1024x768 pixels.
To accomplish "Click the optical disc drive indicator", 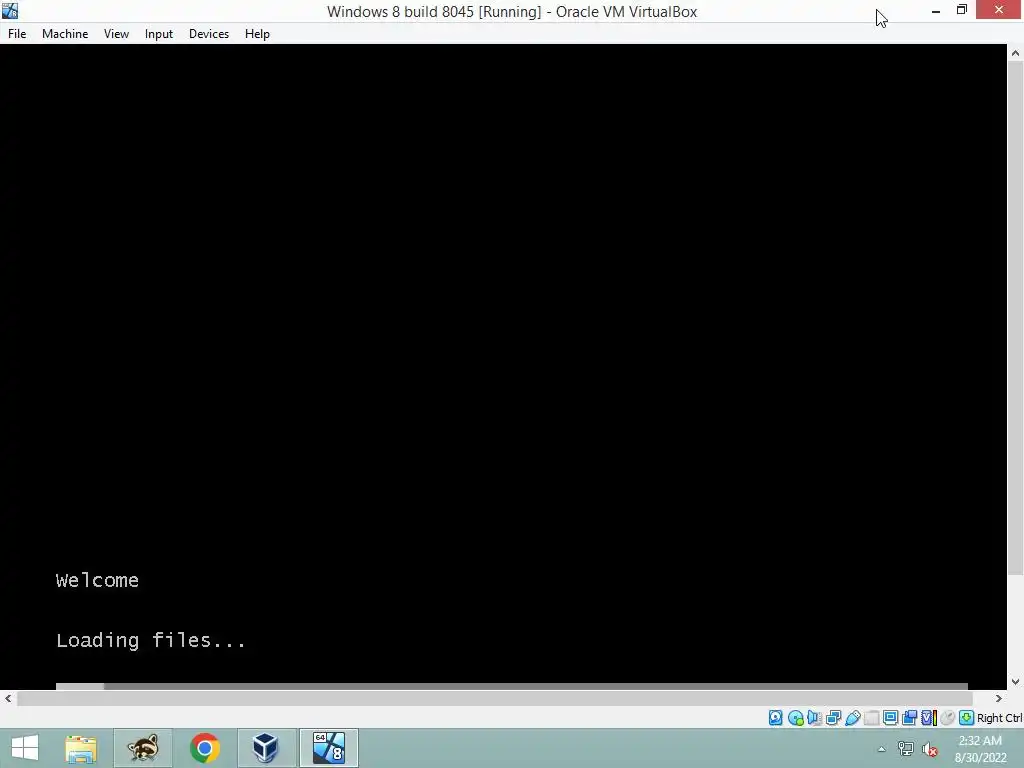I will click(795, 718).
